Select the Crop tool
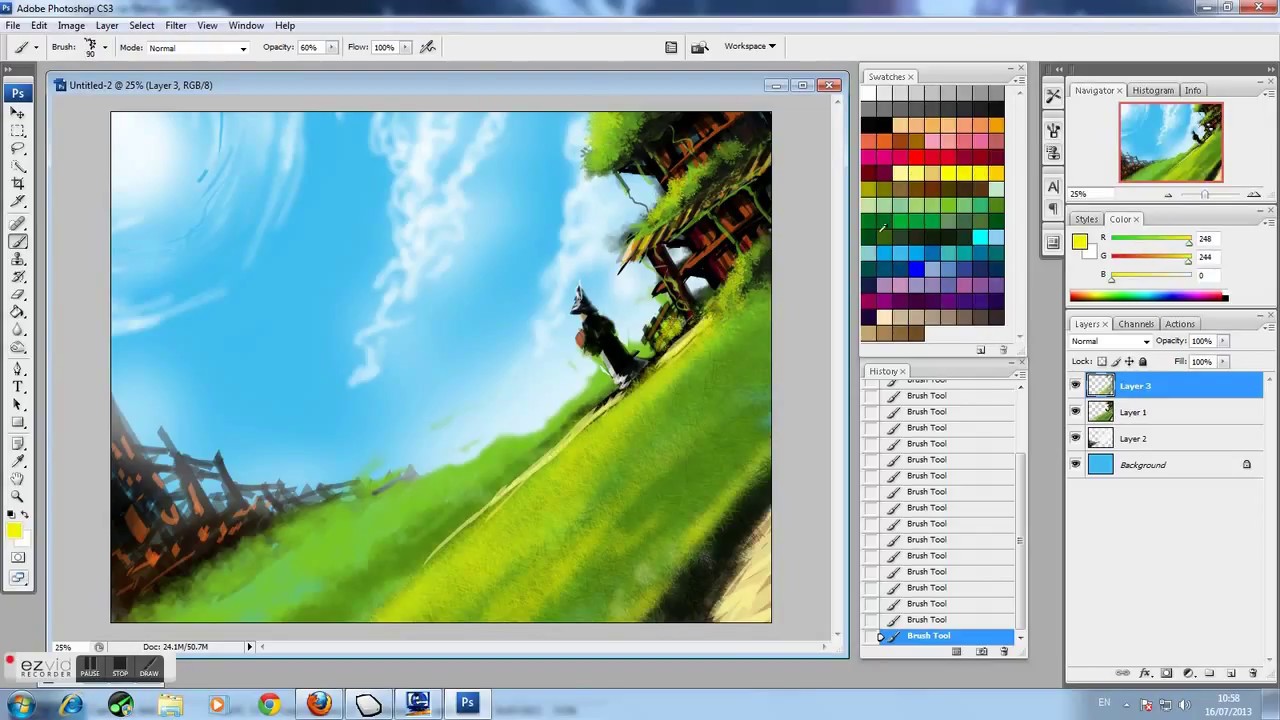The width and height of the screenshot is (1280, 720). 18,185
